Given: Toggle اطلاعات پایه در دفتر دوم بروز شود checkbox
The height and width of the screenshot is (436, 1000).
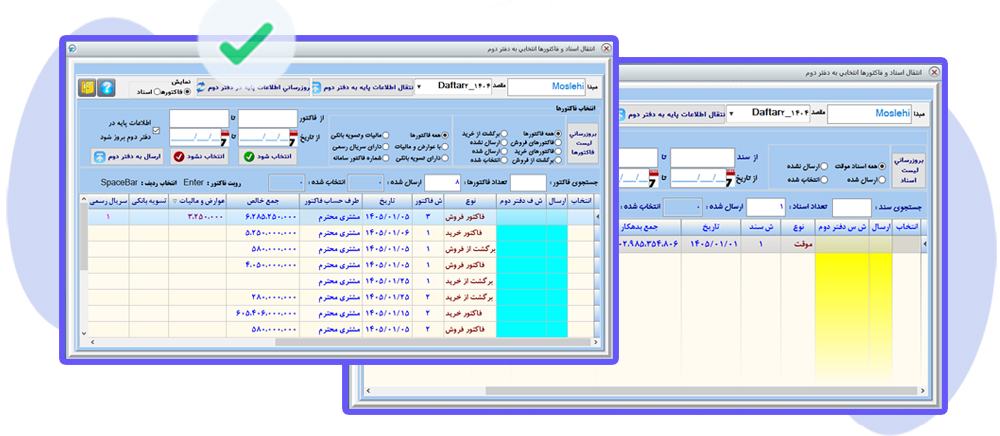Looking at the screenshot, I should point(157,131).
